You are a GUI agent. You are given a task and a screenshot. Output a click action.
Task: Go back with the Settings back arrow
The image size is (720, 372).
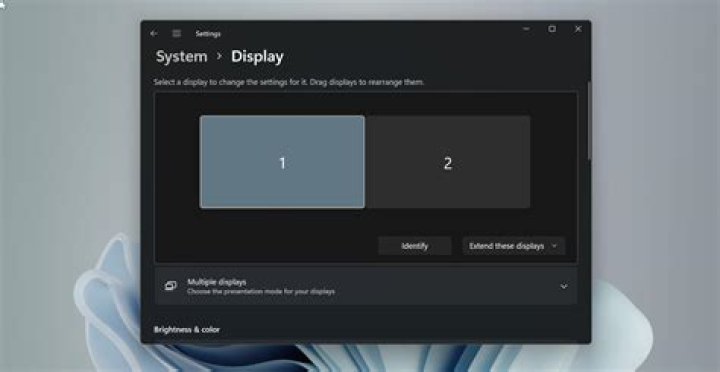pyautogui.click(x=154, y=34)
